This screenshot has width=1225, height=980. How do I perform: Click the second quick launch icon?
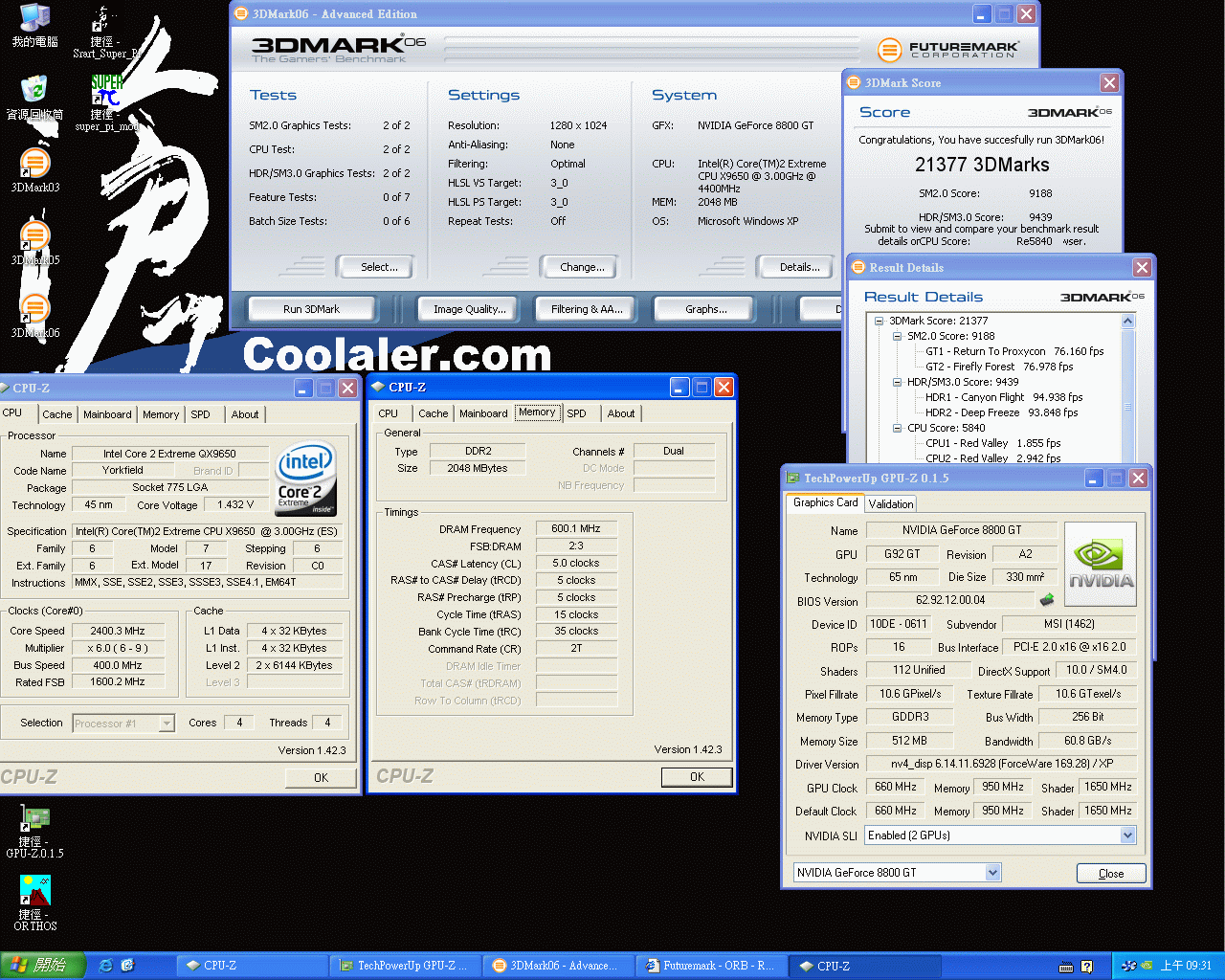[x=127, y=966]
